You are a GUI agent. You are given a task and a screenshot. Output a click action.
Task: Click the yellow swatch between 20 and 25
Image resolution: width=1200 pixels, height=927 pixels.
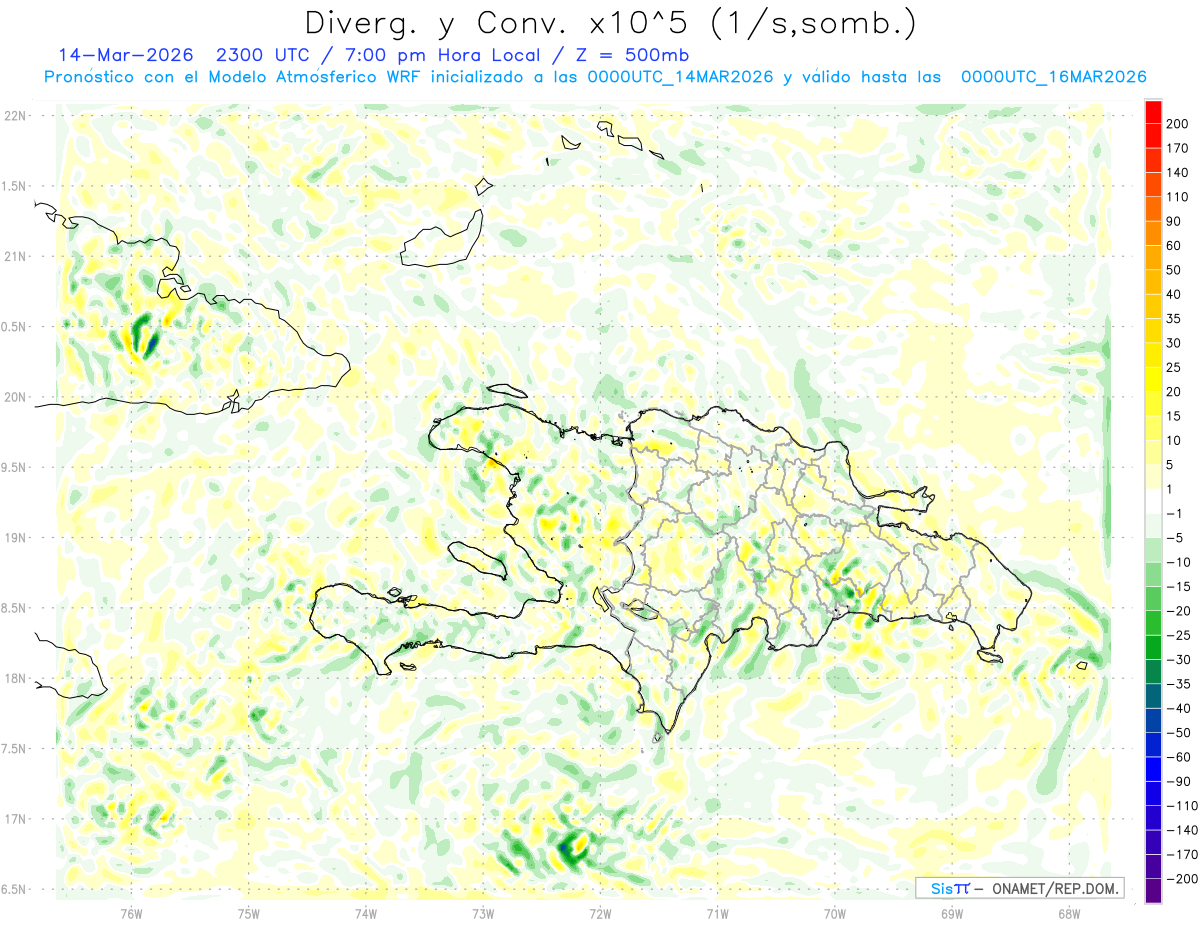(x=1153, y=379)
